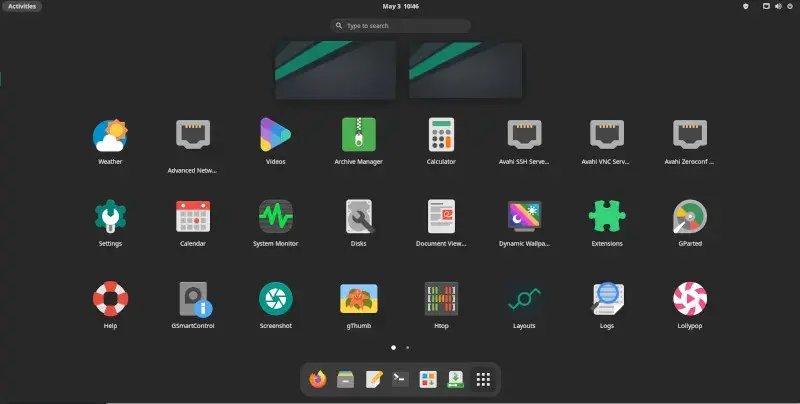This screenshot has width=800, height=404.
Task: Click the Activities button
Action: tap(22, 6)
